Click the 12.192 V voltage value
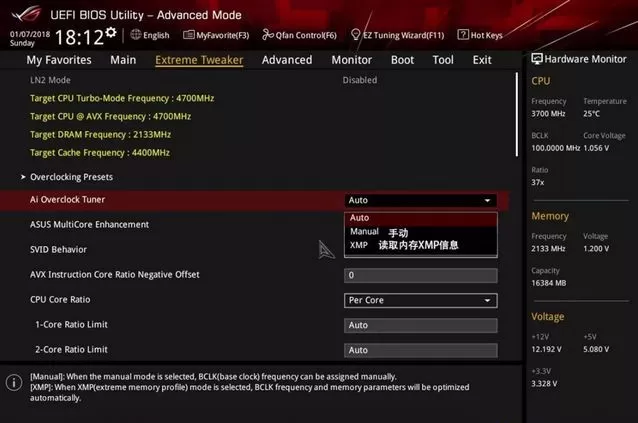The width and height of the screenshot is (638, 423). [x=546, y=349]
